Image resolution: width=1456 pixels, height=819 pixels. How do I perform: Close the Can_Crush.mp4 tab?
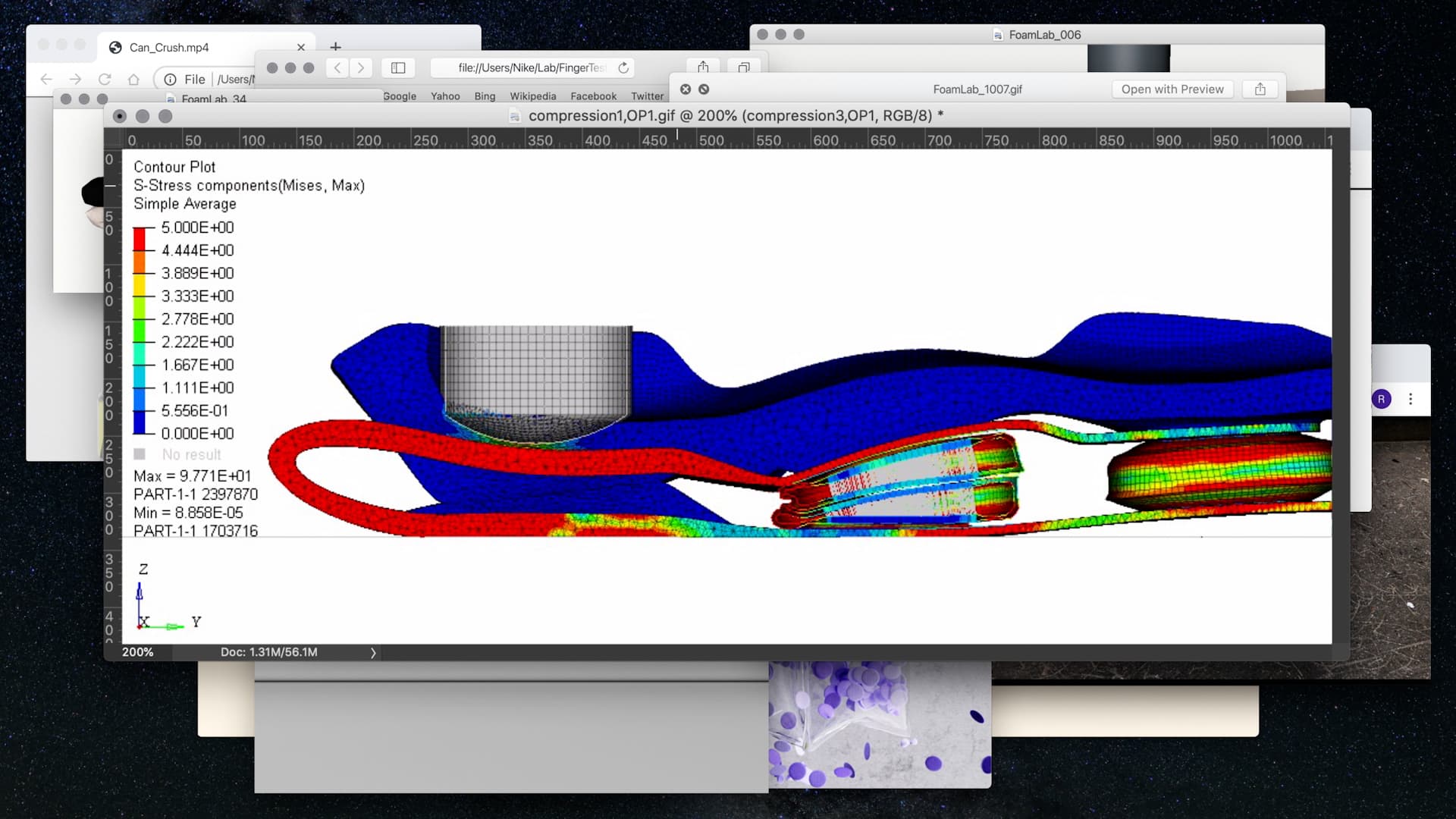tap(301, 47)
